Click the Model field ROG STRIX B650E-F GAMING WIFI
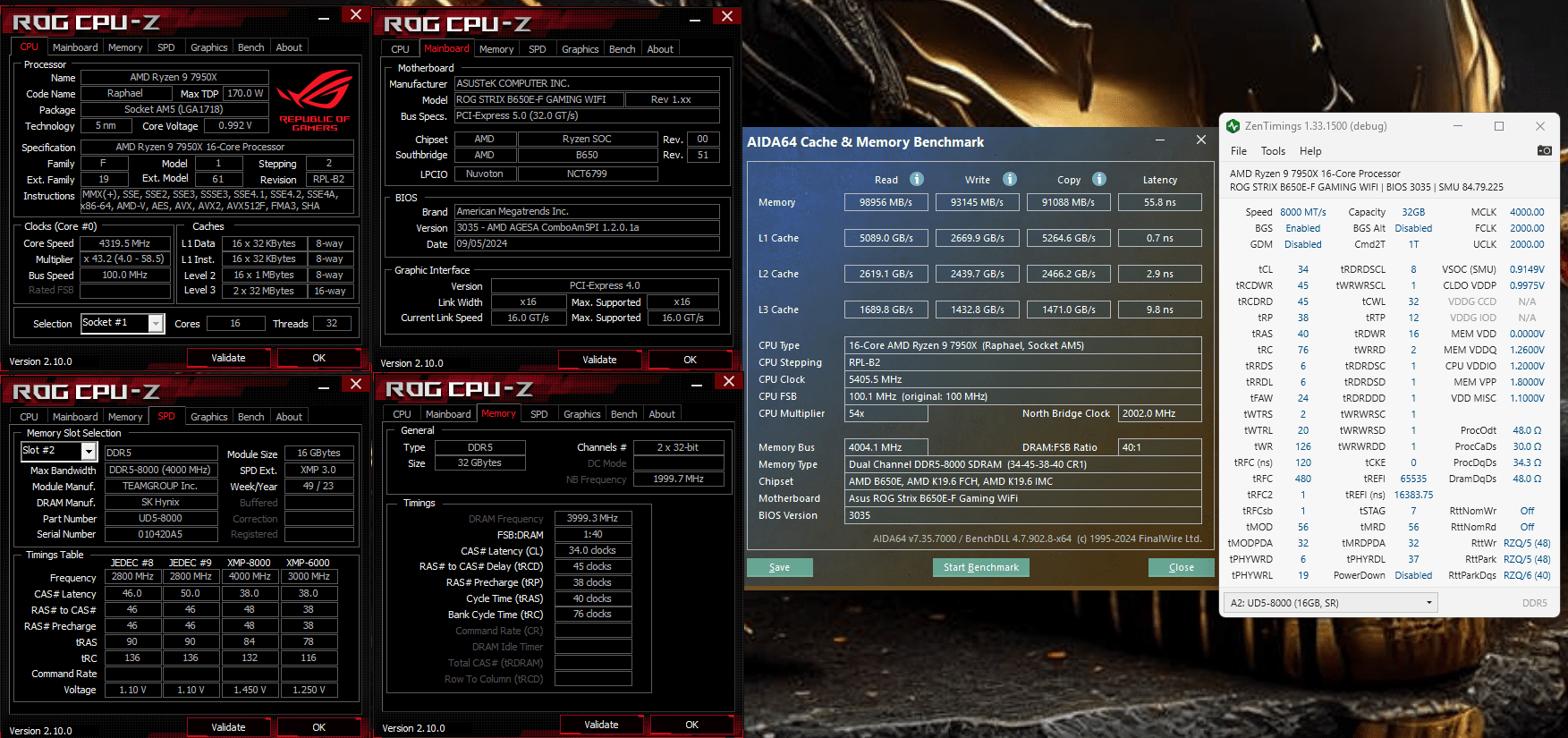This screenshot has height=738, width=1568. click(x=538, y=99)
